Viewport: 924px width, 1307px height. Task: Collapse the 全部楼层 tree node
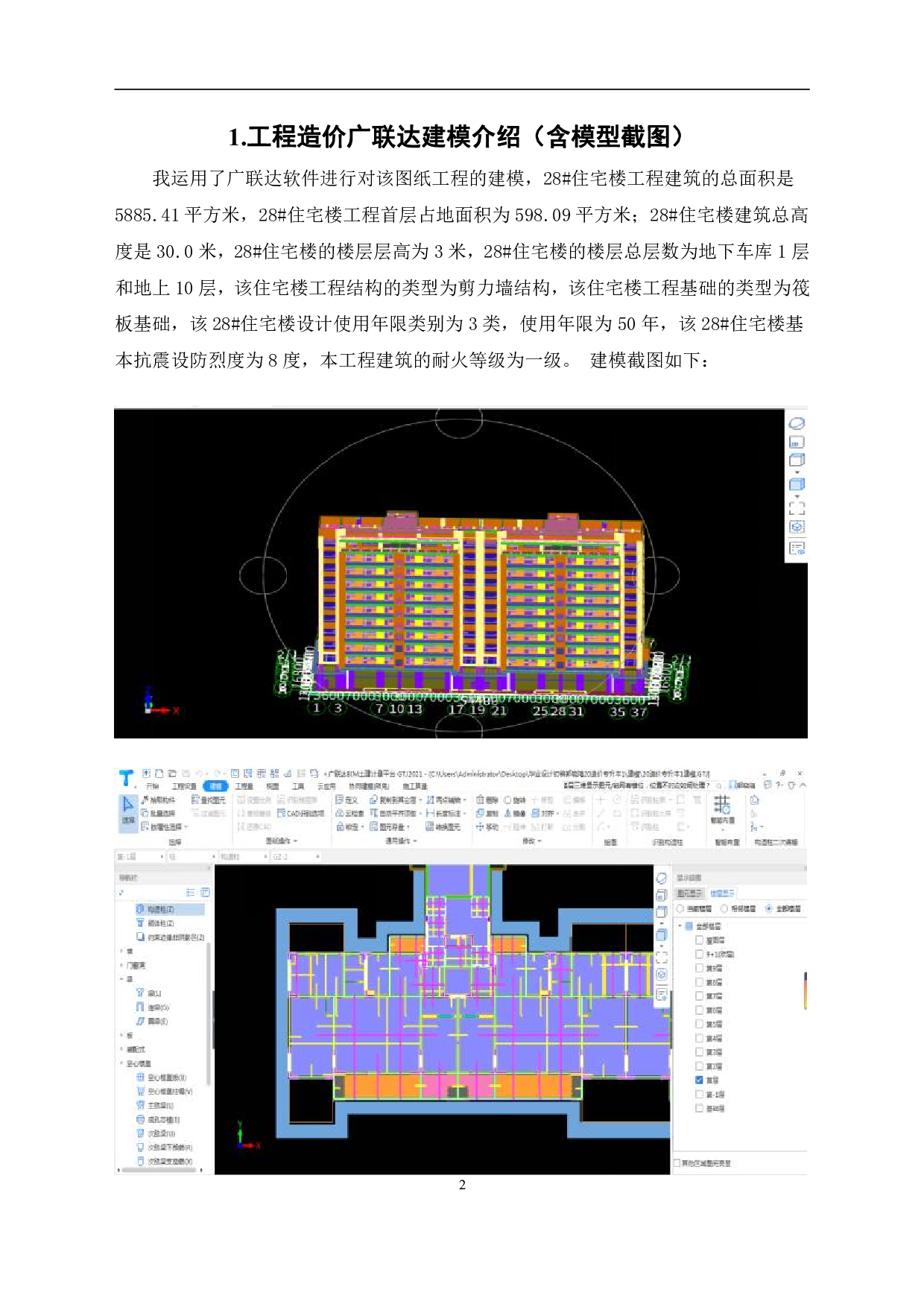(680, 926)
